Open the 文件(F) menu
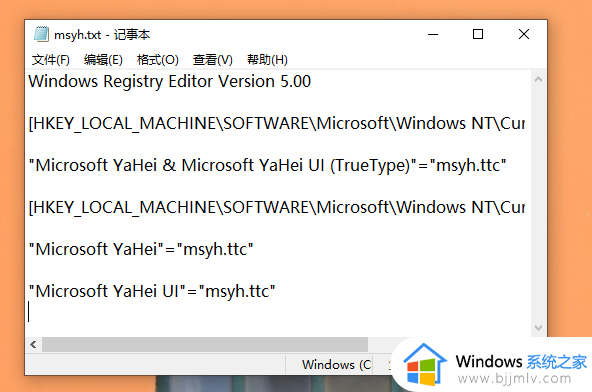592x392 pixels. click(x=51, y=60)
